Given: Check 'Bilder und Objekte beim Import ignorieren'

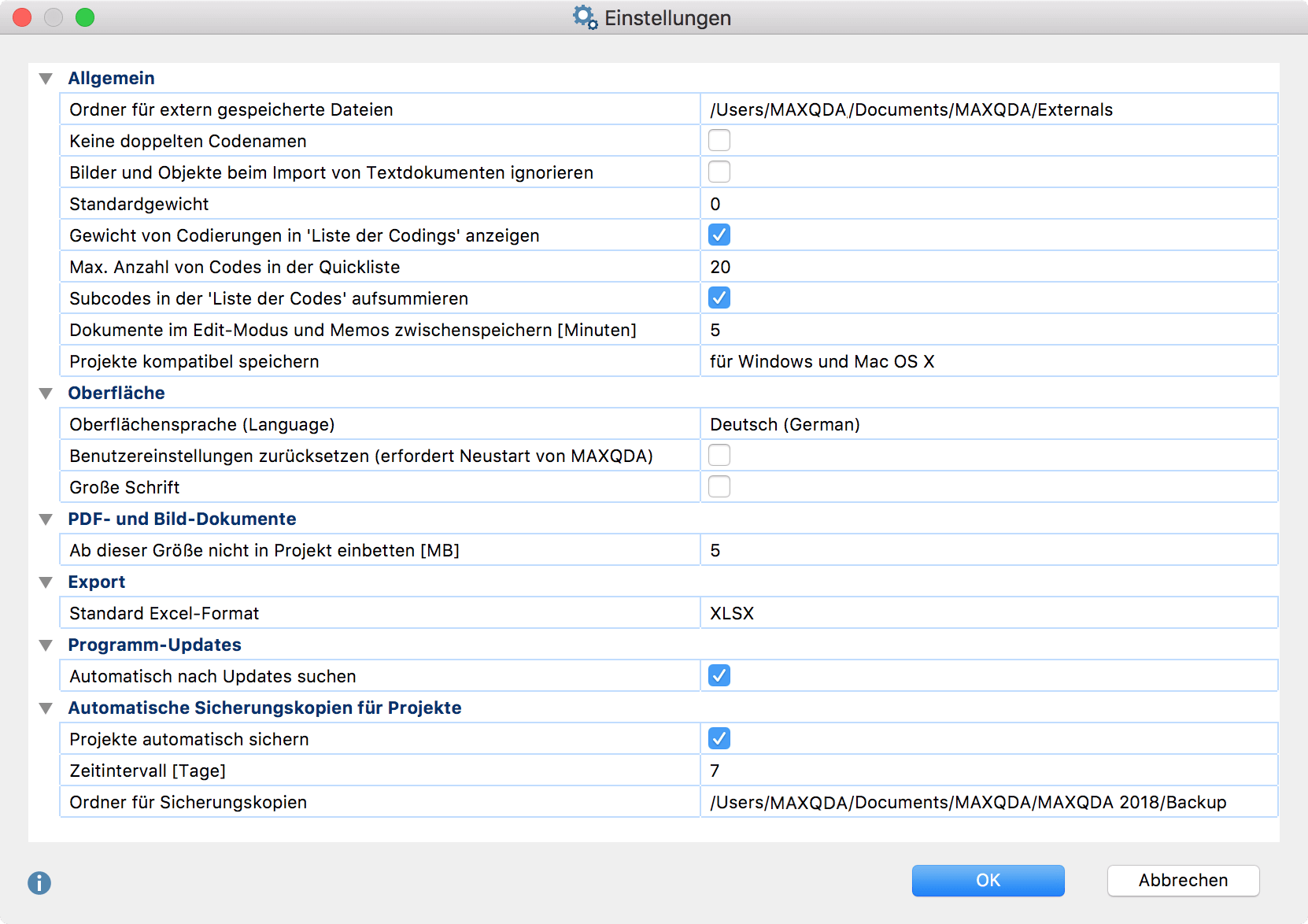Looking at the screenshot, I should tap(719, 172).
